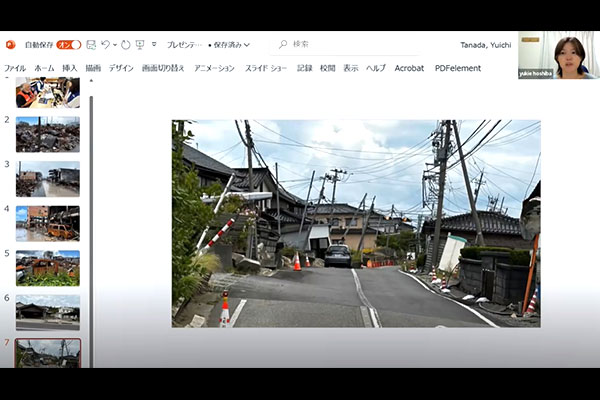The width and height of the screenshot is (600, 400).
Task: Click the Save icon in title bar
Action: [91, 45]
